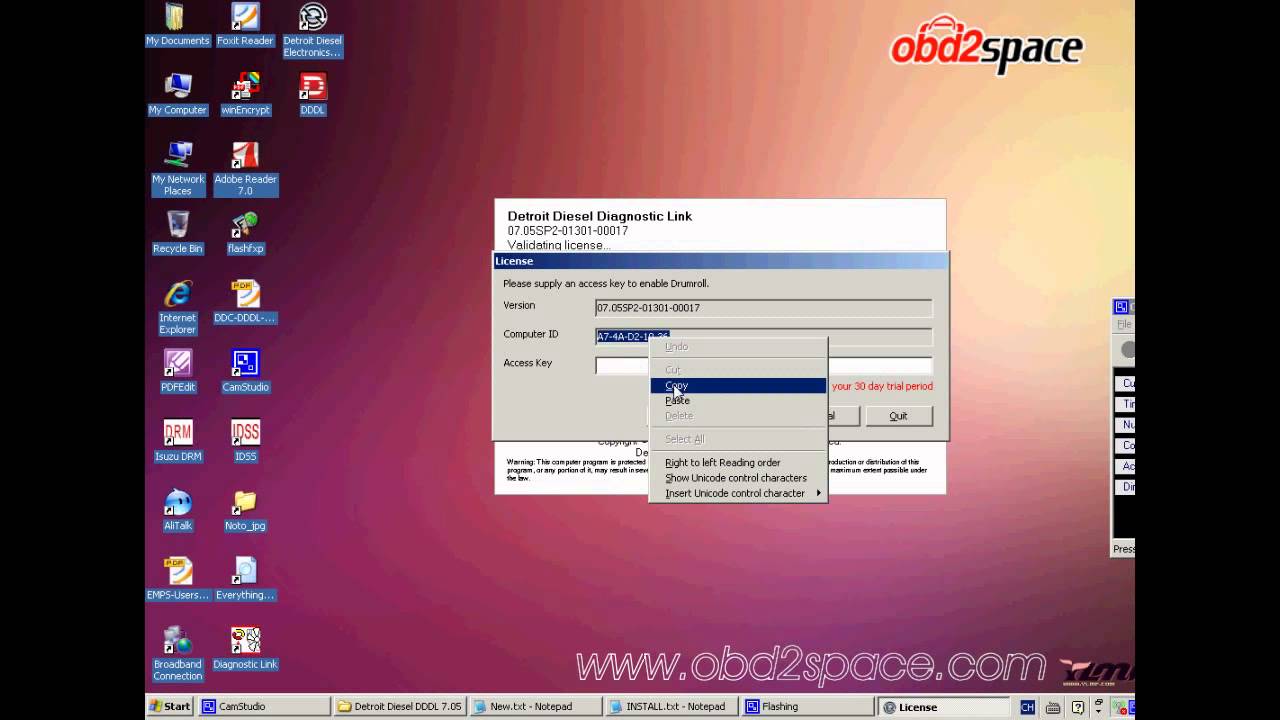
Task: Open Detroit Diesel Electronics desktop icon
Action: [x=312, y=31]
